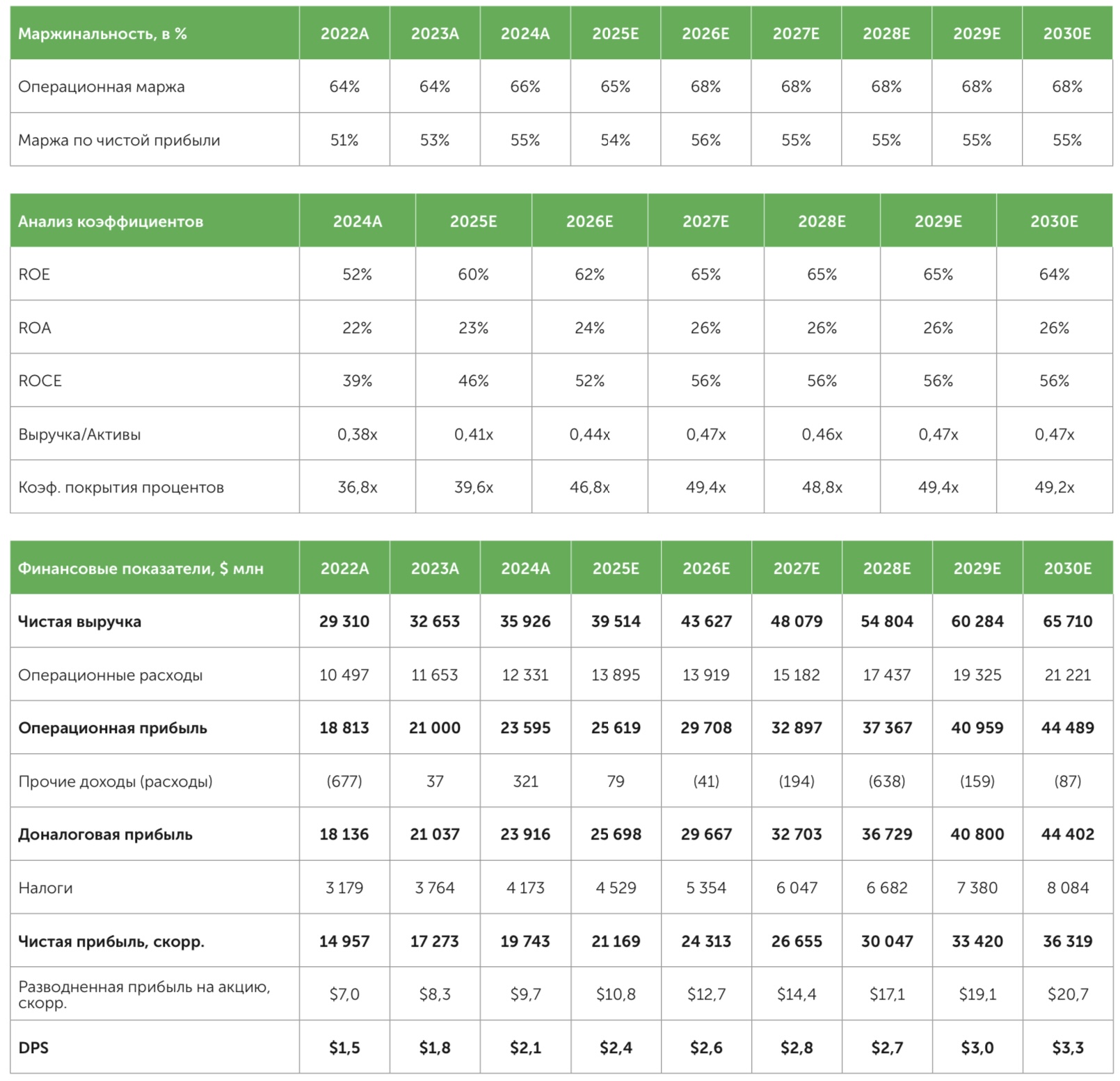
Task: Click the "Маржинальность, в %" table header
Action: (x=102, y=34)
